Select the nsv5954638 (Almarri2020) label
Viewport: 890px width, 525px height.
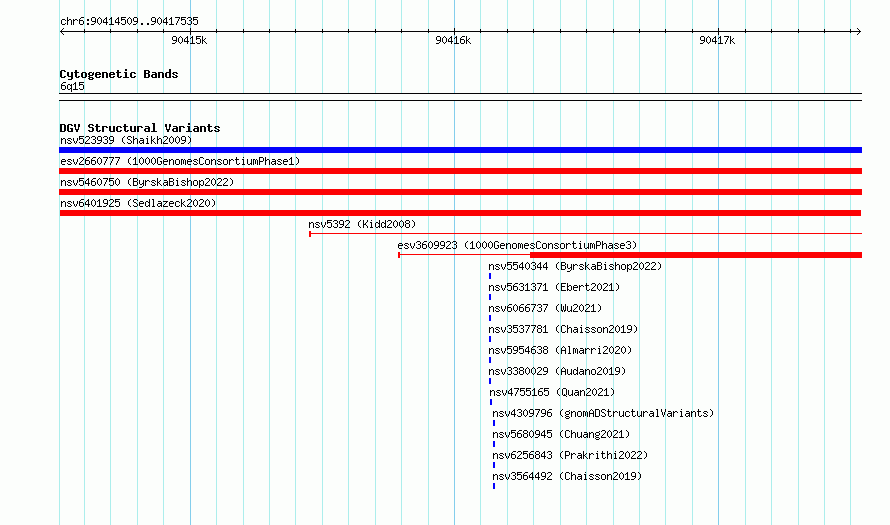tap(560, 350)
